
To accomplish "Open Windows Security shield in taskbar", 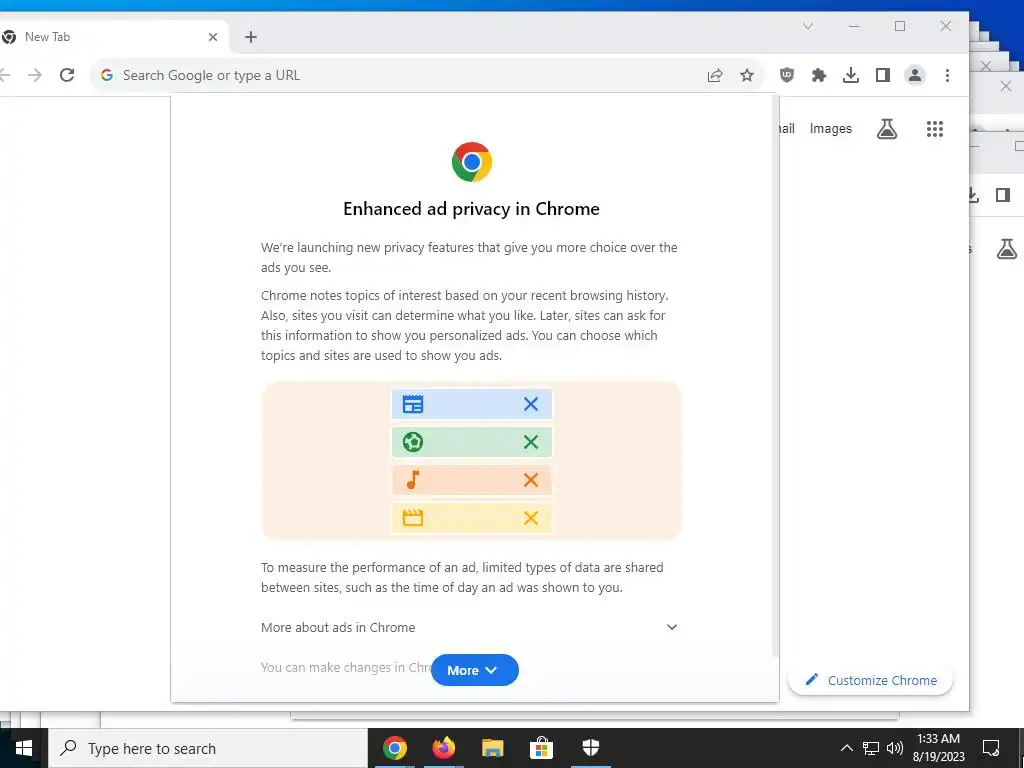I will click(590, 748).
